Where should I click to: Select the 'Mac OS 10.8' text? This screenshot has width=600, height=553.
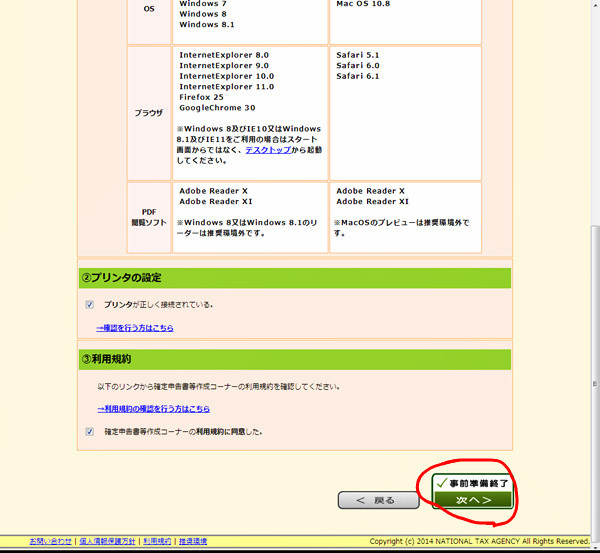point(363,4)
